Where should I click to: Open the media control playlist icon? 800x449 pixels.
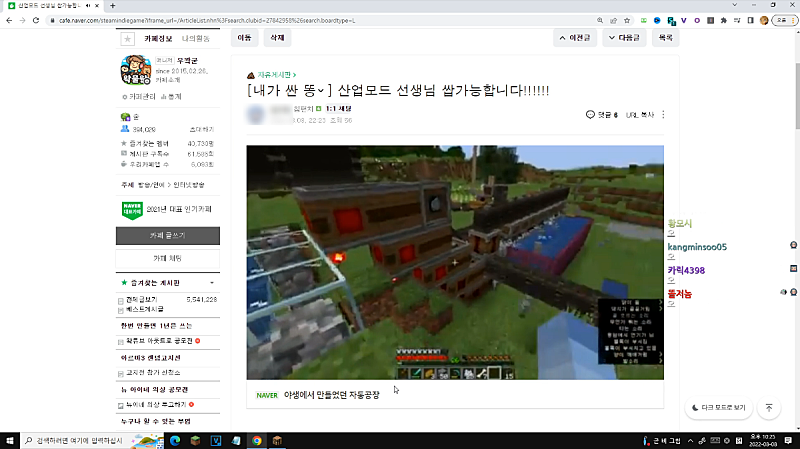pyautogui.click(x=737, y=20)
